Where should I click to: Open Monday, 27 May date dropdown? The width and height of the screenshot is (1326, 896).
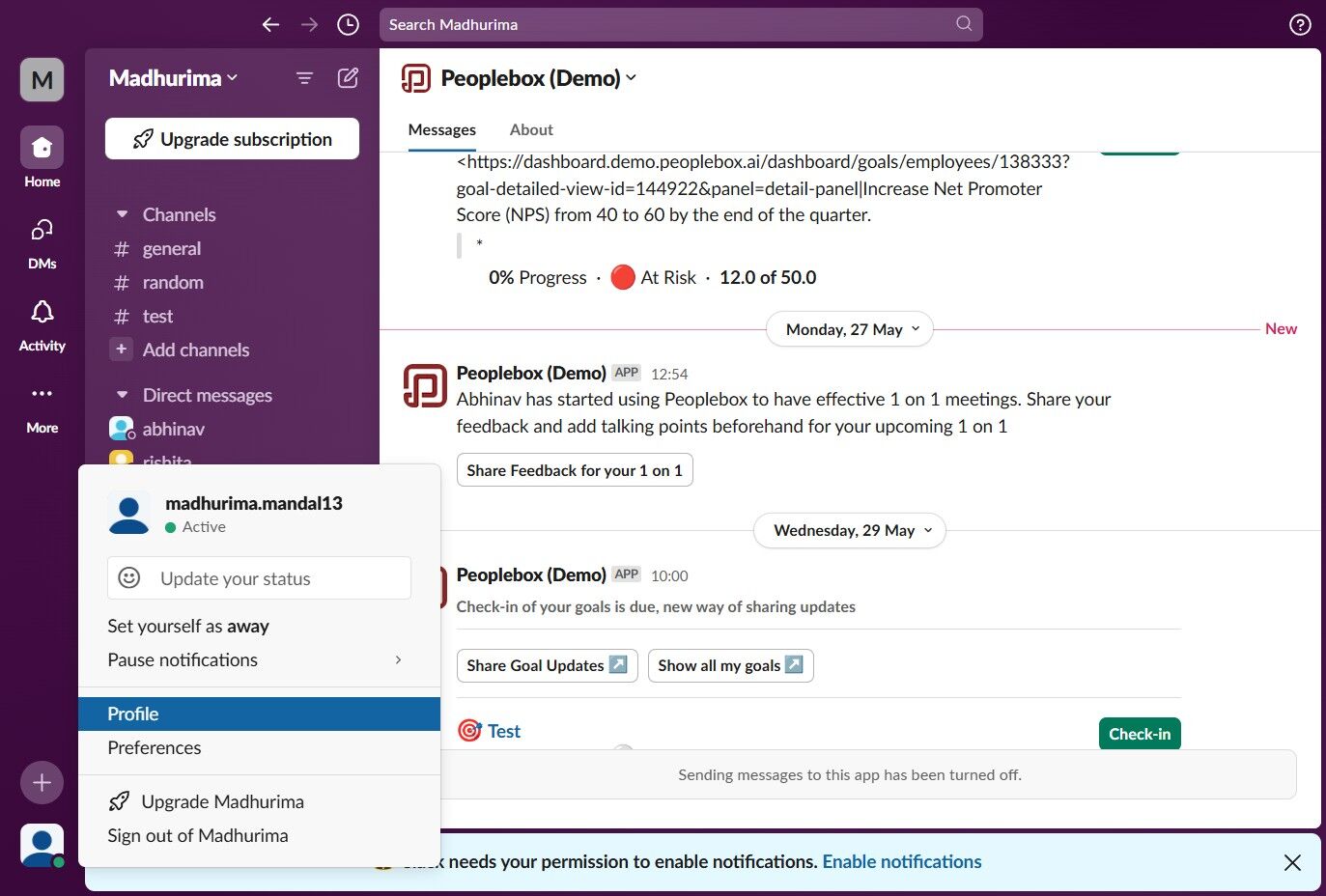850,329
